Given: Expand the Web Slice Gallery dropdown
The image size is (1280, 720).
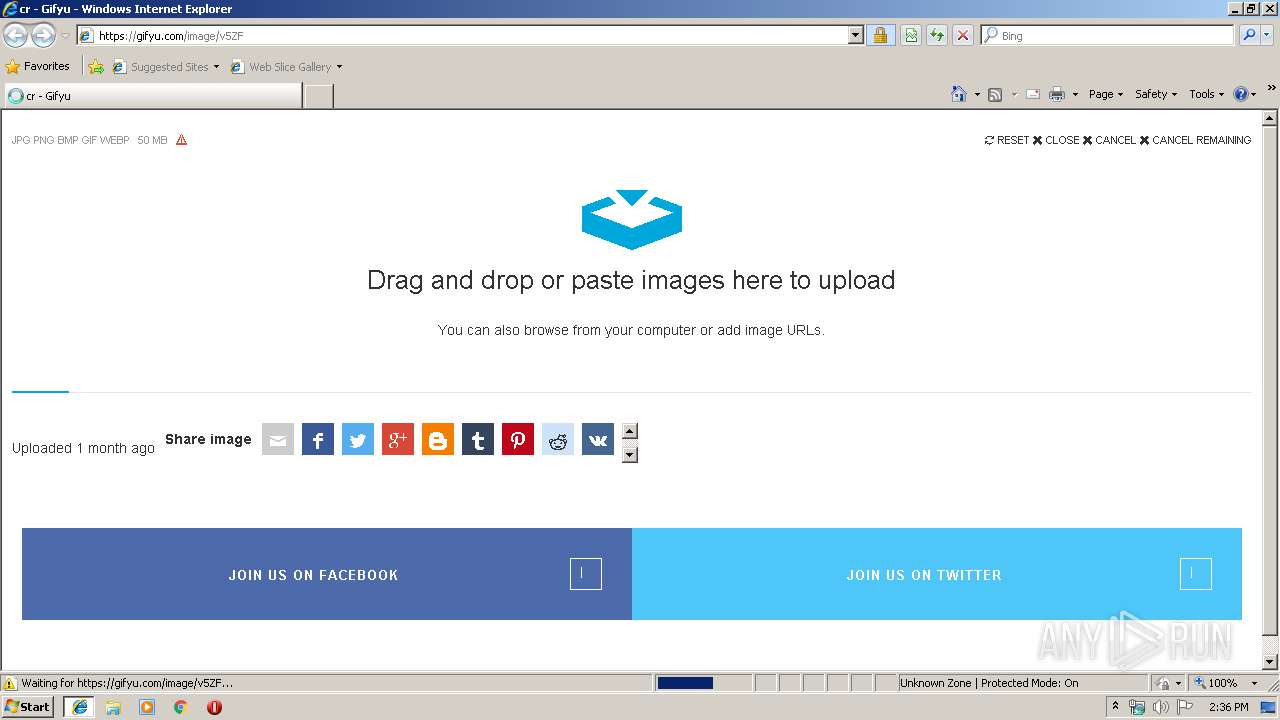Looking at the screenshot, I should pos(339,67).
